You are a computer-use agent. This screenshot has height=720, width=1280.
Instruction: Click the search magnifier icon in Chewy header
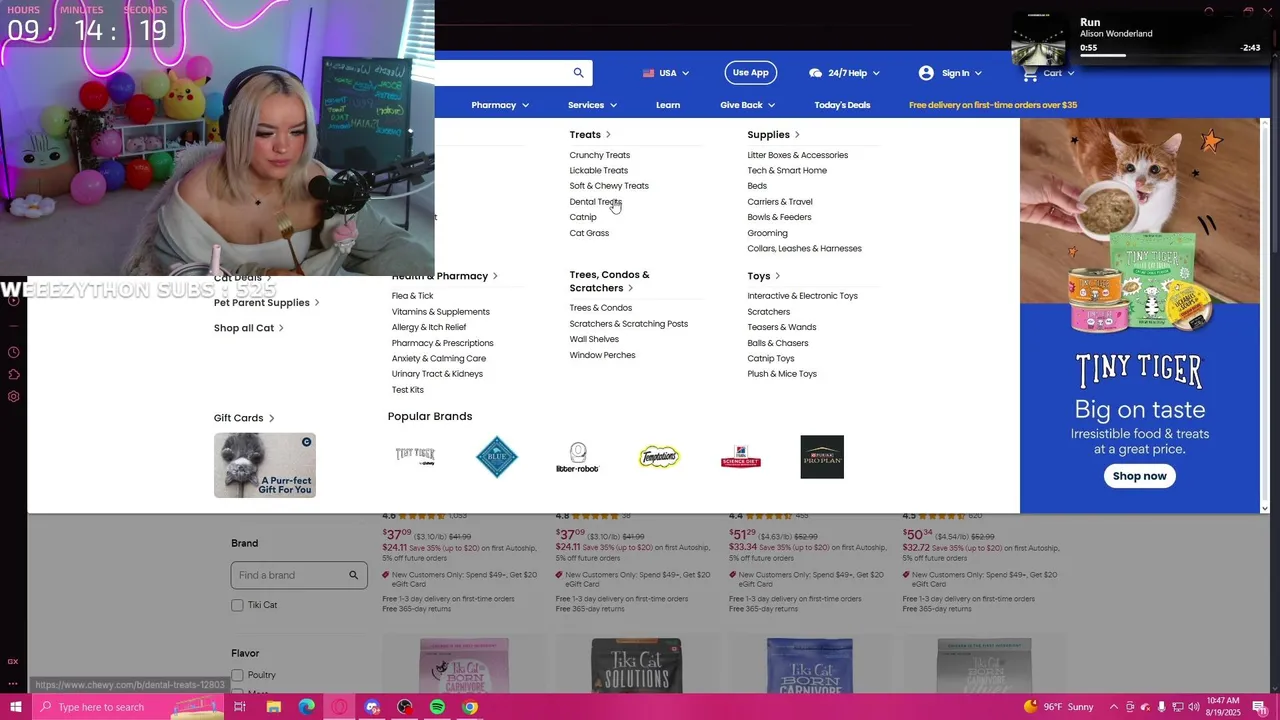coord(578,73)
